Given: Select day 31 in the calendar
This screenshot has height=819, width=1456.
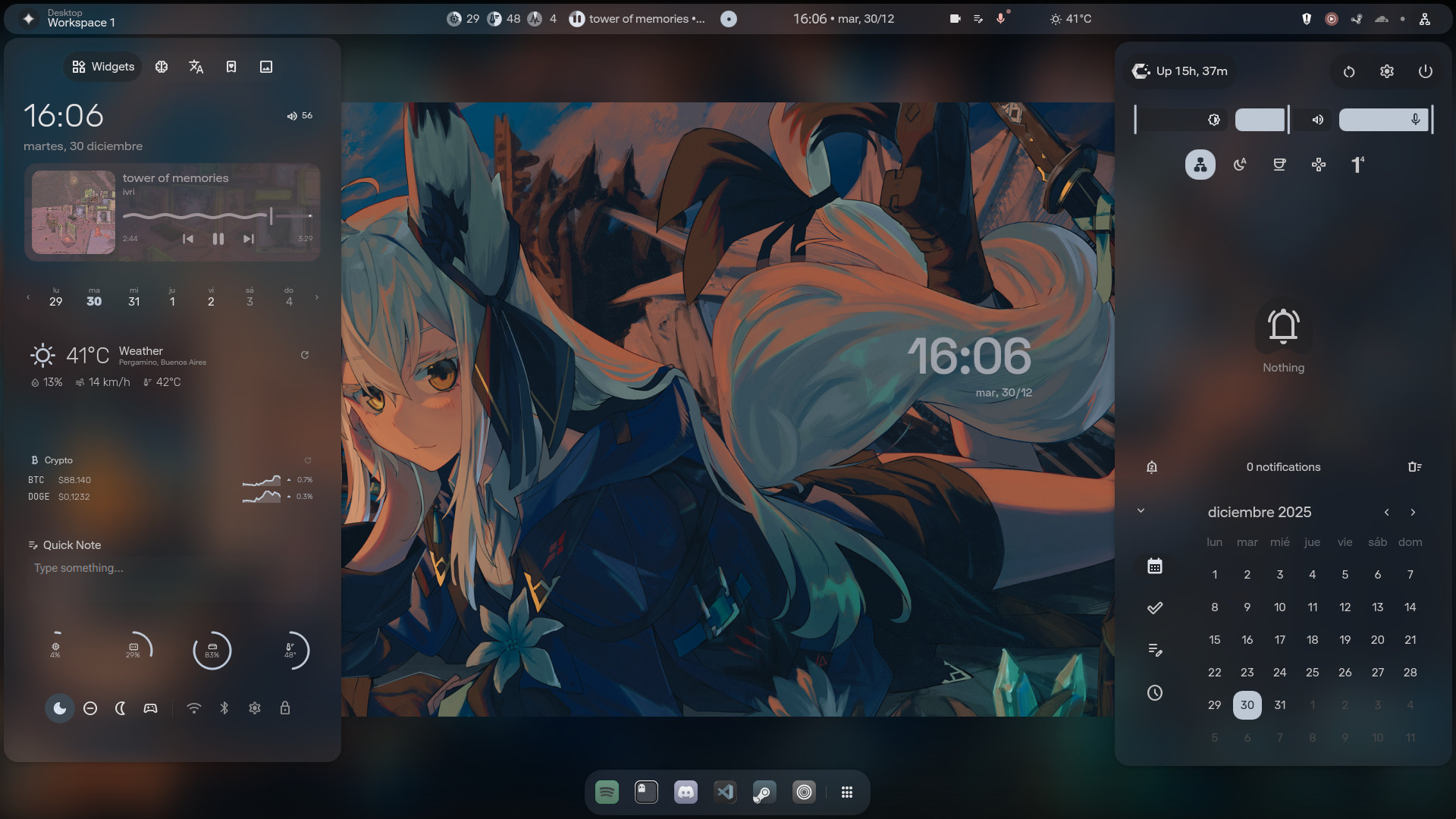Looking at the screenshot, I should 1279,705.
